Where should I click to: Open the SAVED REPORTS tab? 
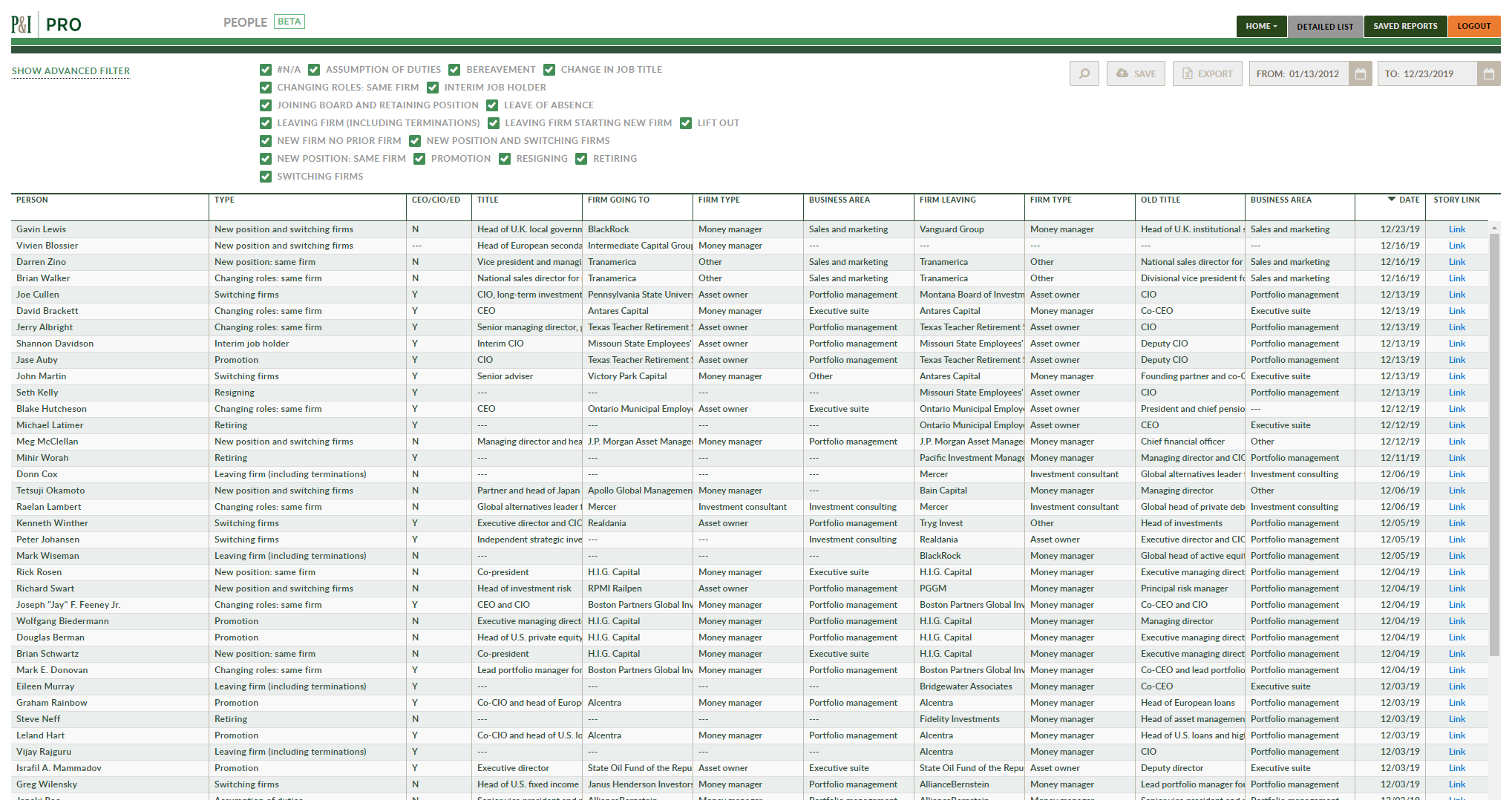[x=1404, y=26]
